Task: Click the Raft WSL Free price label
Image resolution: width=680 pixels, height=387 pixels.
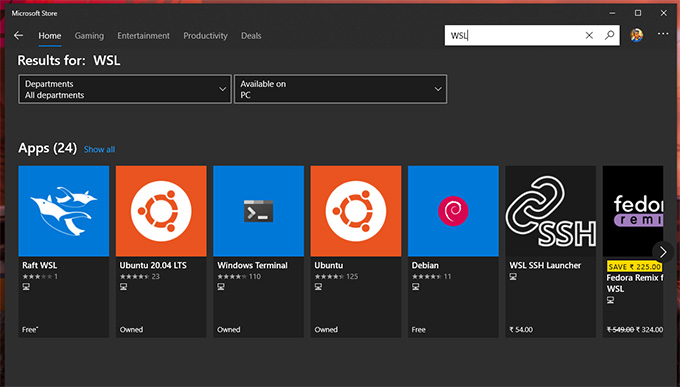Action: pos(30,330)
